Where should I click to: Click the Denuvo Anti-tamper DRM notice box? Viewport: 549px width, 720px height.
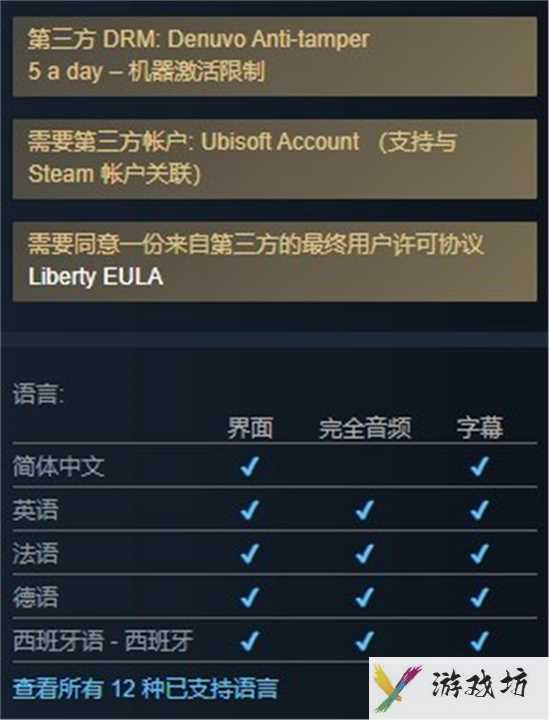click(274, 56)
